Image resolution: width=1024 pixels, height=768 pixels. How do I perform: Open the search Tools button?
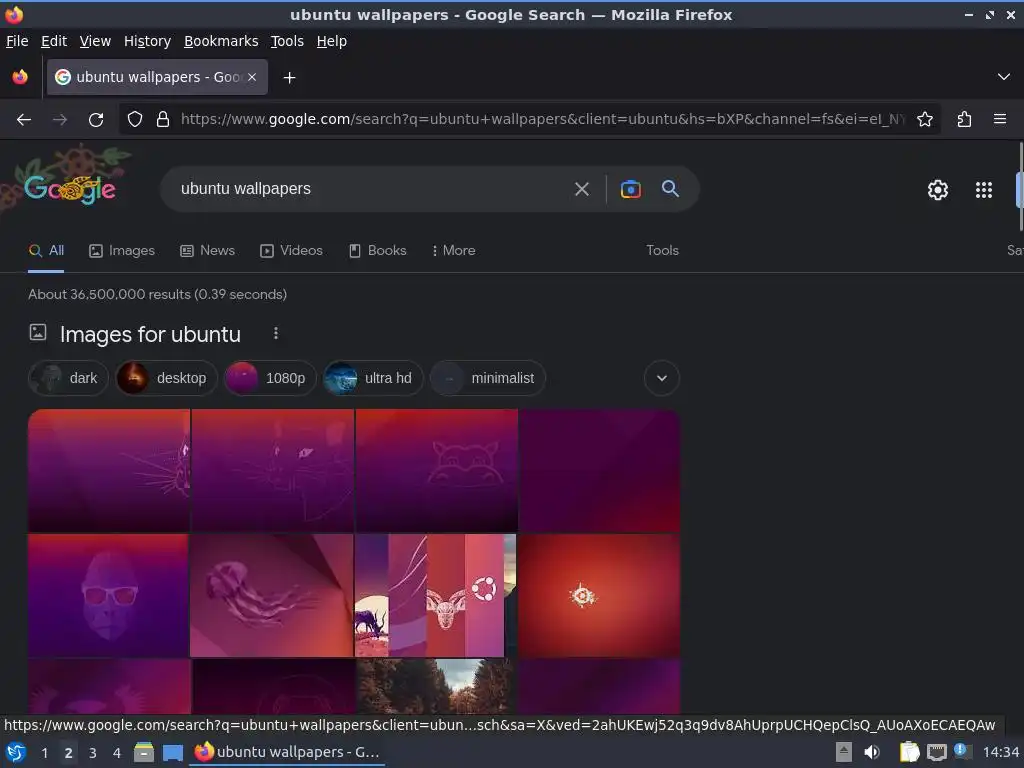coord(662,251)
